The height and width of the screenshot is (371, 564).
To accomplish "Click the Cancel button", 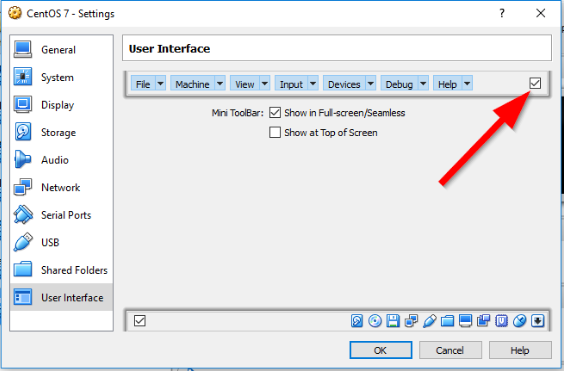I will pos(450,350).
